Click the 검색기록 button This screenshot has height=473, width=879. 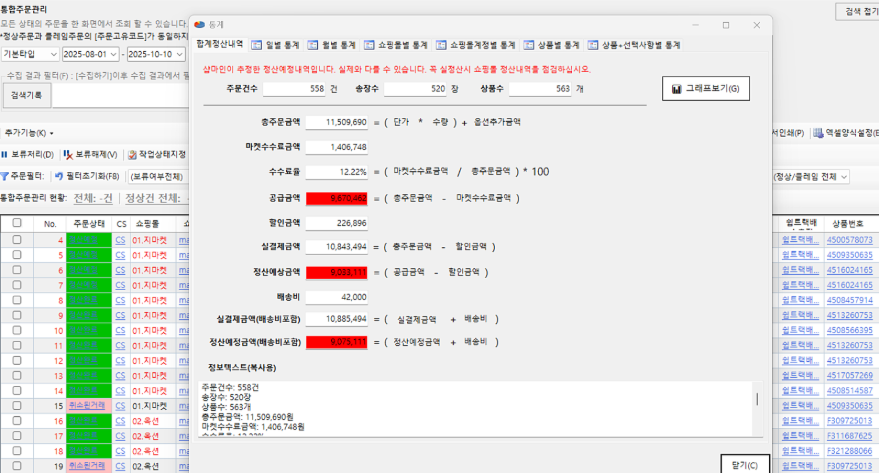coord(26,94)
